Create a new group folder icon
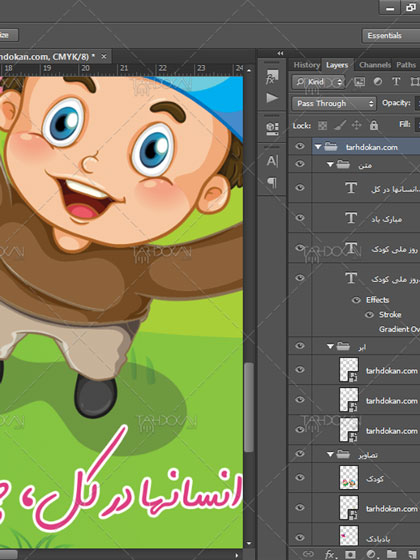 pyautogui.click(x=391, y=554)
